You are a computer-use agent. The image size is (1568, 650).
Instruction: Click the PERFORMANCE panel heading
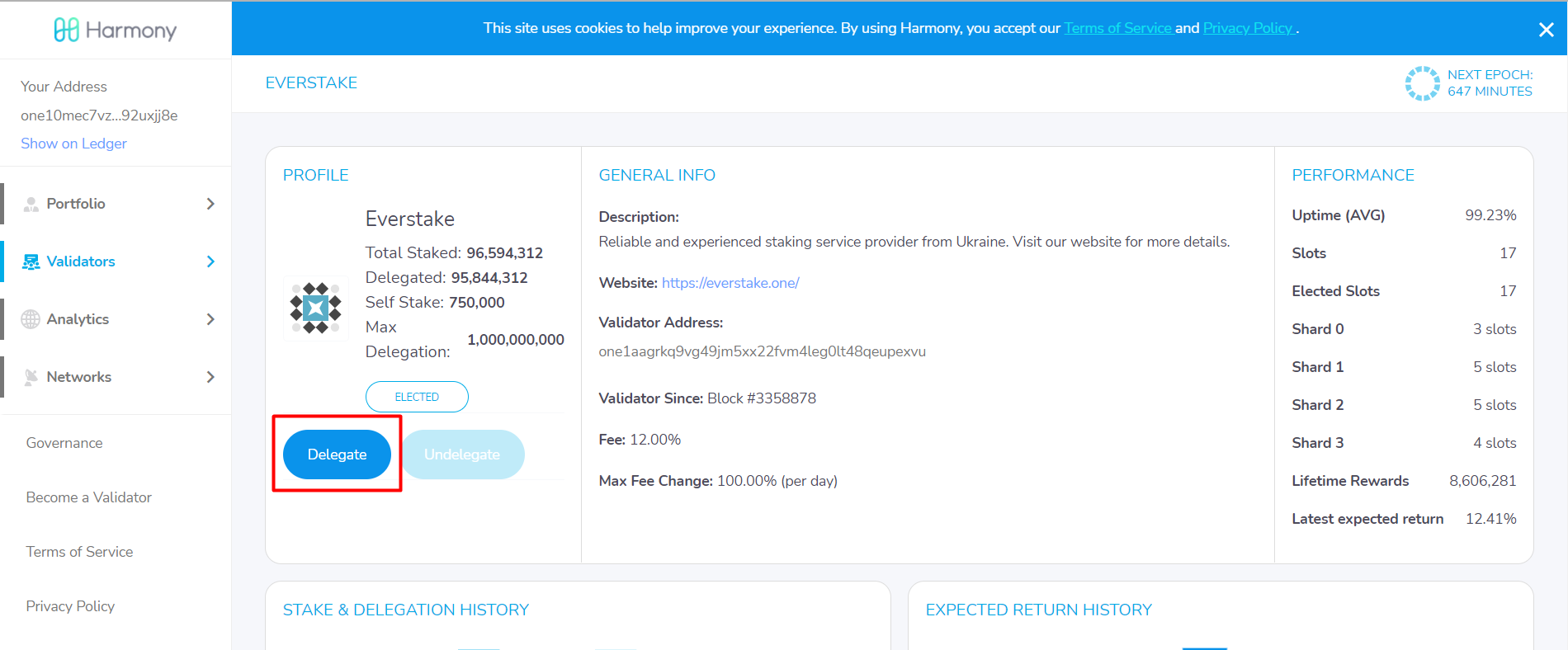[x=1353, y=175]
